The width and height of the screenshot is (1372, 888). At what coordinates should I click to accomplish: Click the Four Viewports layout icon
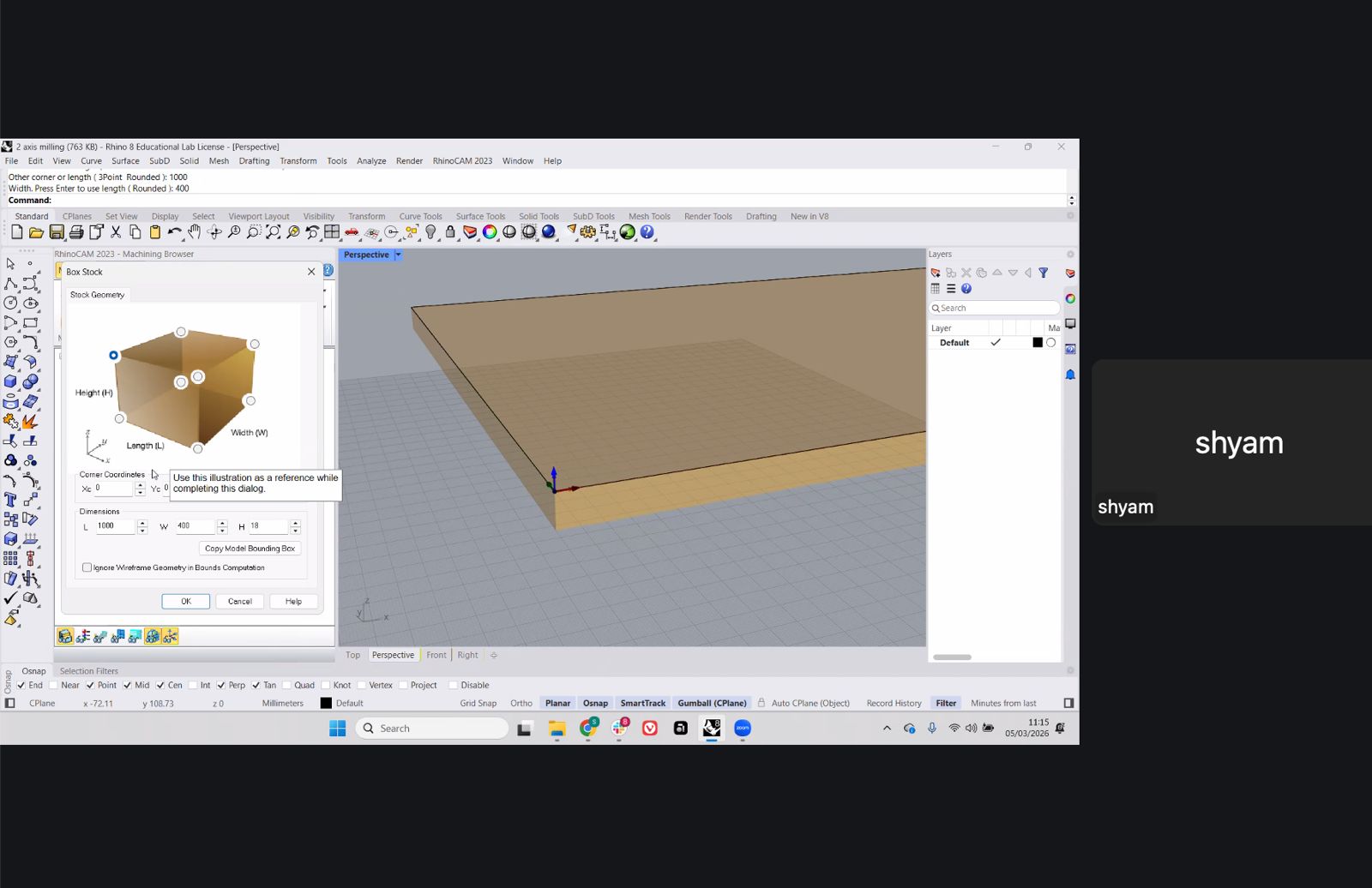(332, 232)
